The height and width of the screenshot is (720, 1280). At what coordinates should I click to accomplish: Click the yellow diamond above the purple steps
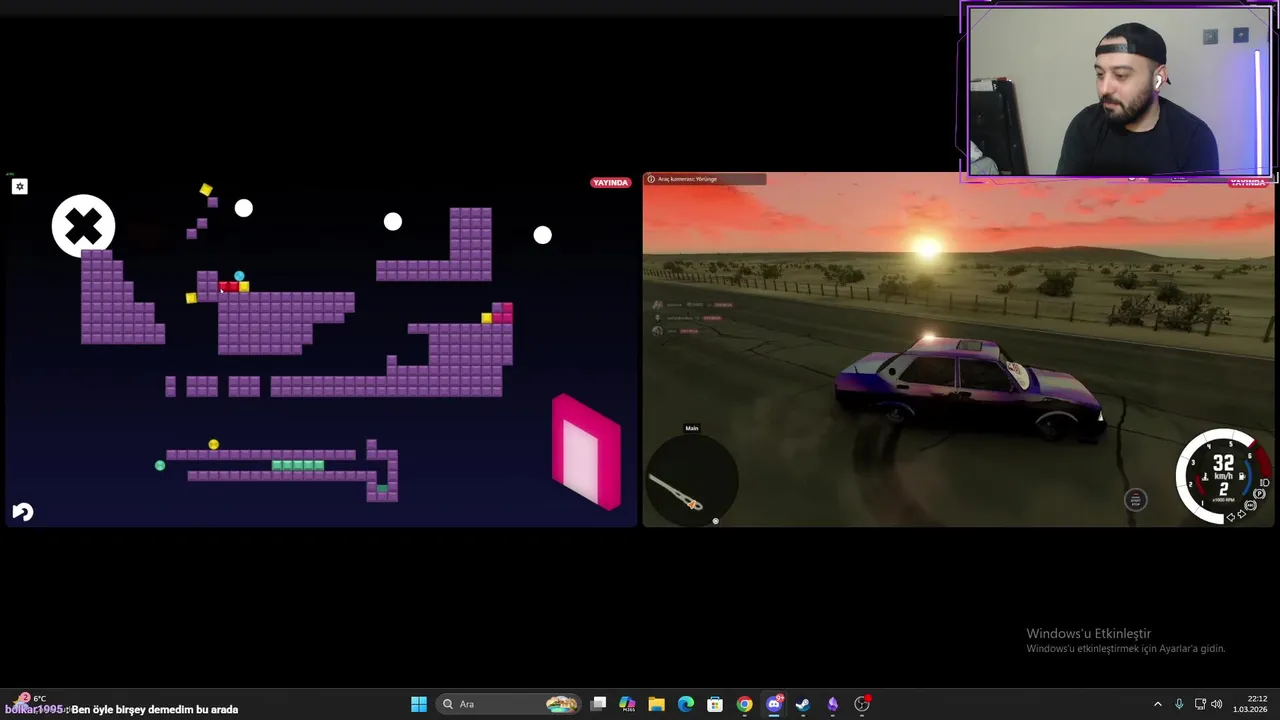206,189
